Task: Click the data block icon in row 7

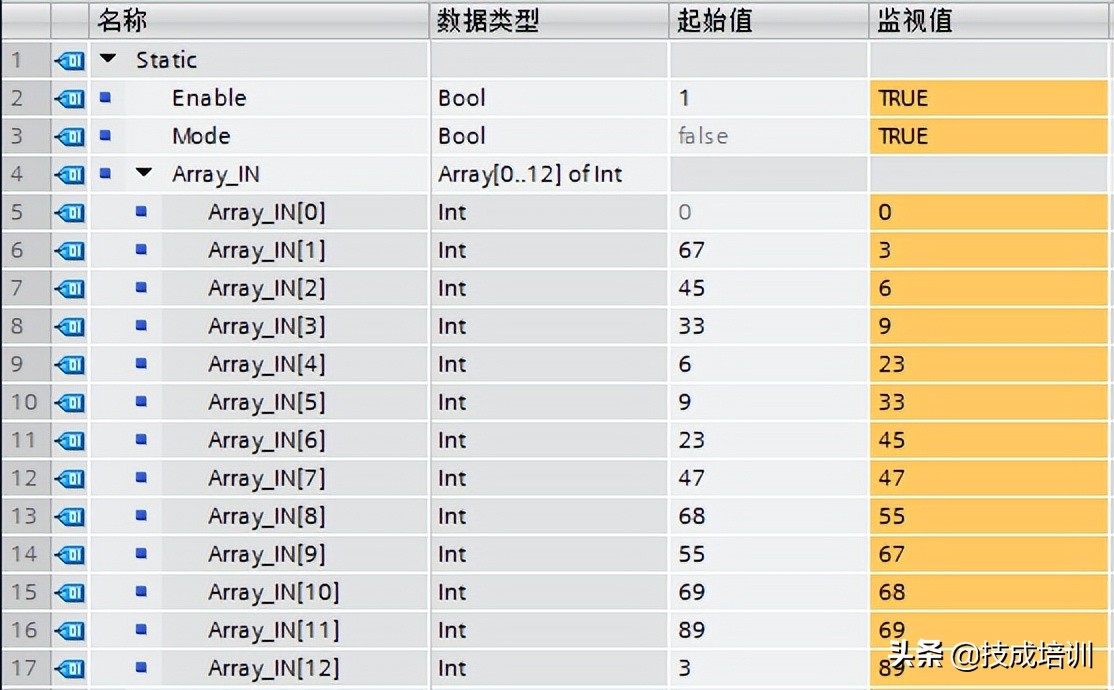Action: coord(70,288)
